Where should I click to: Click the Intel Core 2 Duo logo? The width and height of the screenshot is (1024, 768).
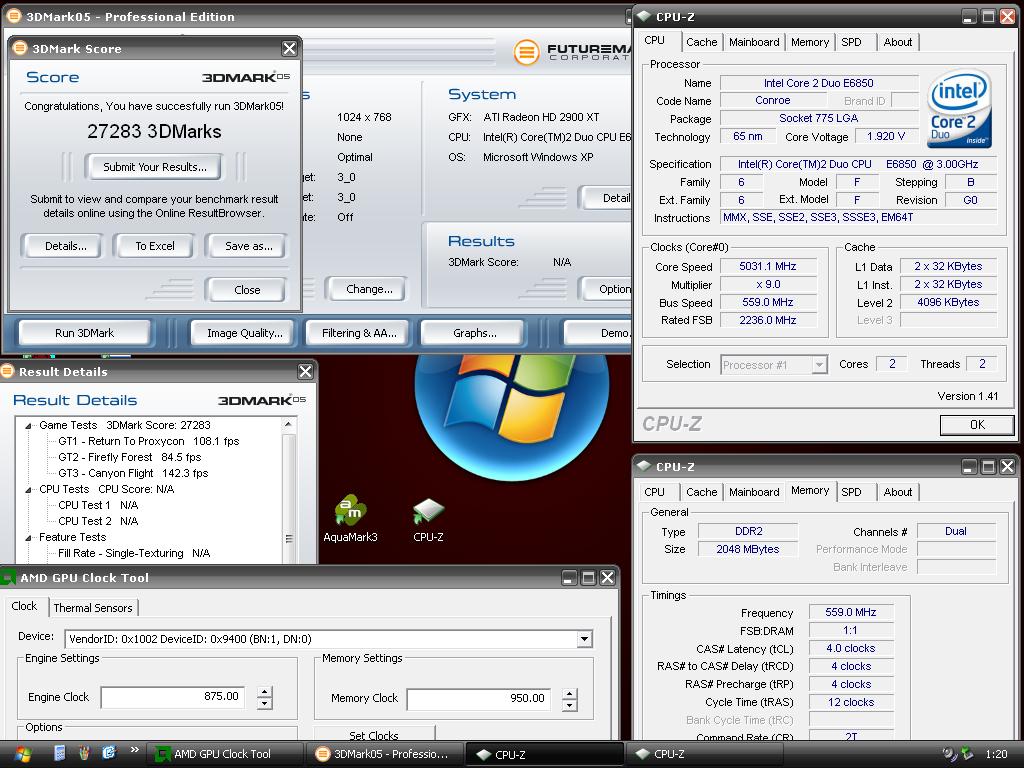point(959,108)
